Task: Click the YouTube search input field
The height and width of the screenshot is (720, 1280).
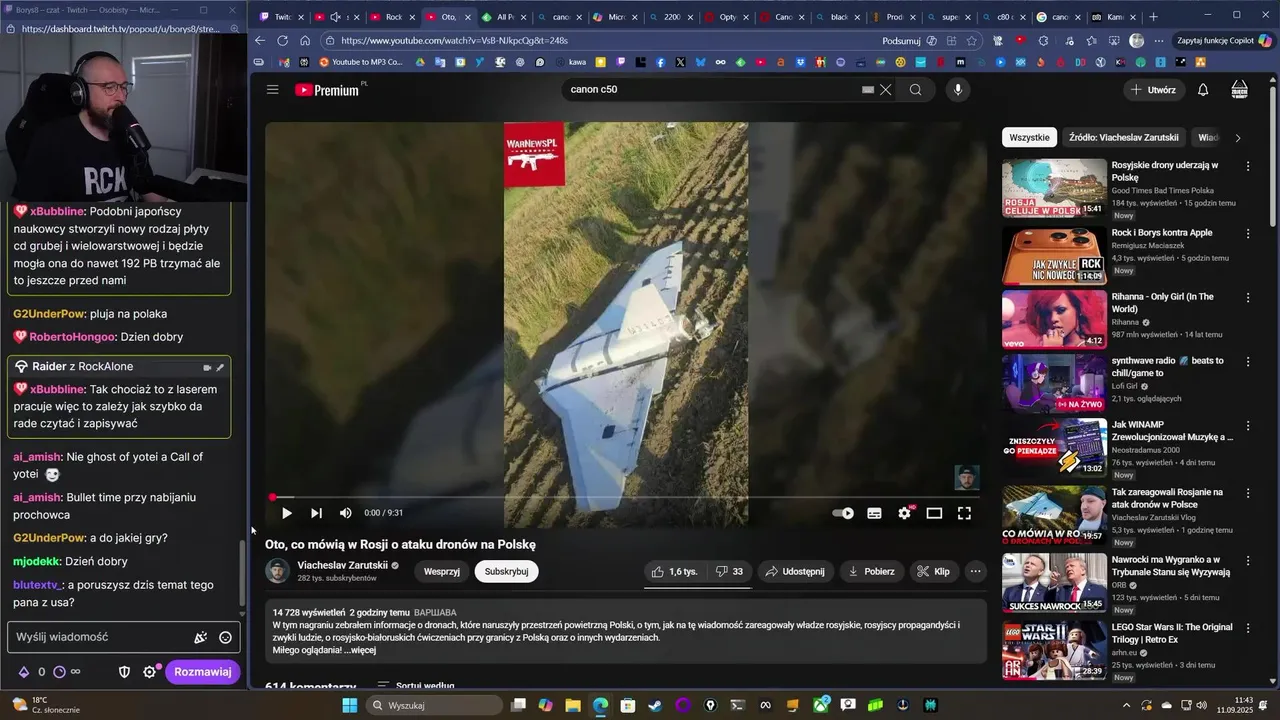Action: click(715, 90)
